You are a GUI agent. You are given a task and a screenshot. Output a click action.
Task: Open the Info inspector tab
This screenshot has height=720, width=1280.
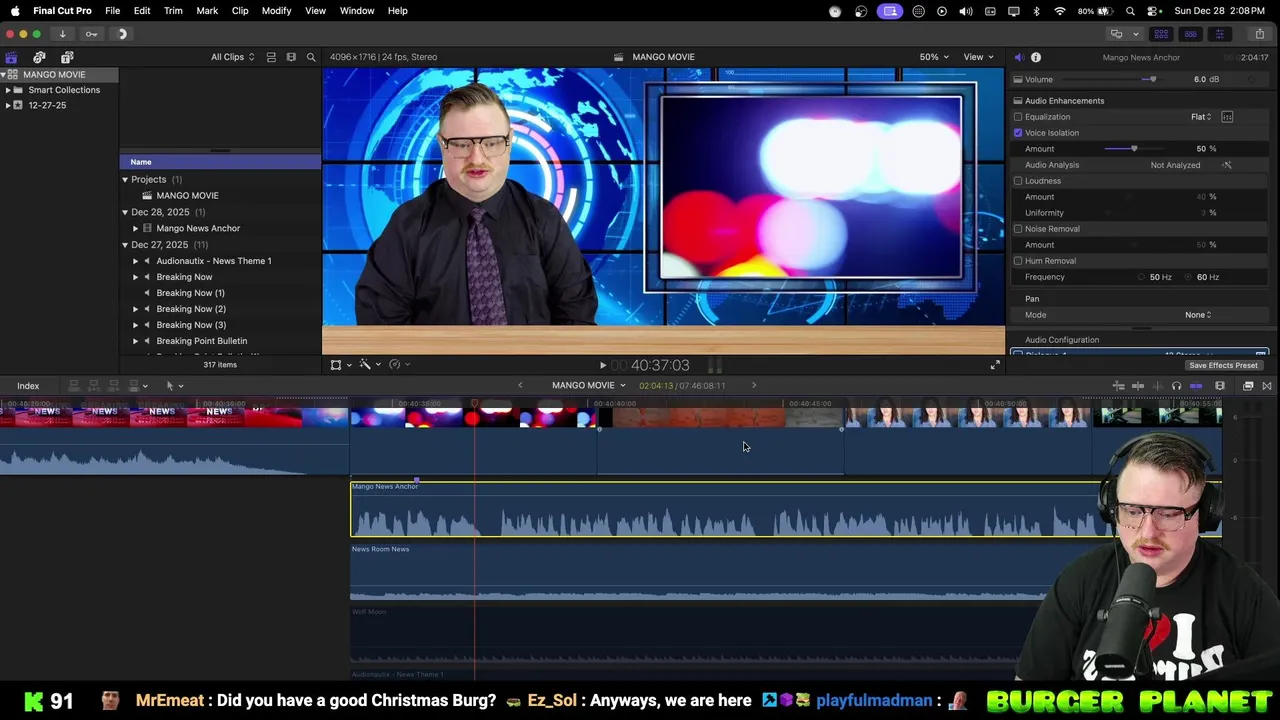1036,57
